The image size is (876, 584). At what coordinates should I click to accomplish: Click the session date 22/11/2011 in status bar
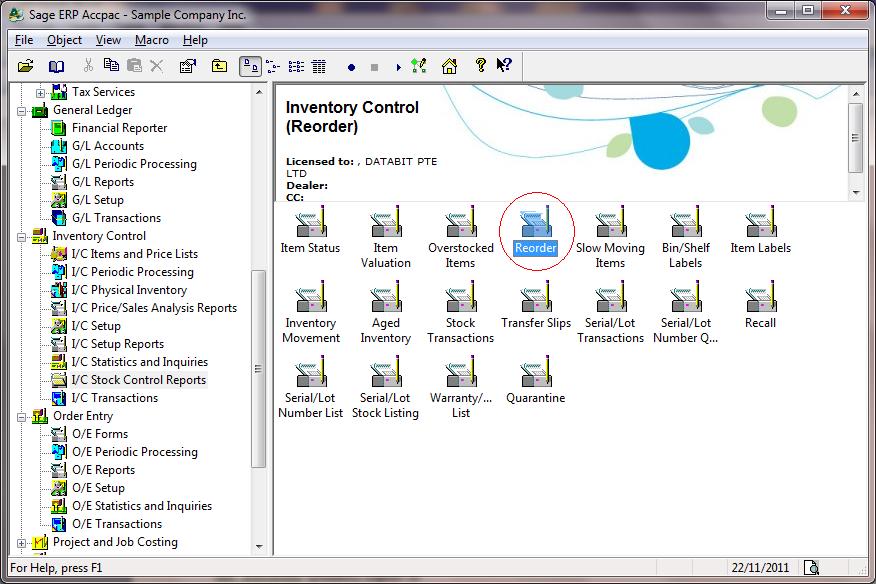760,568
